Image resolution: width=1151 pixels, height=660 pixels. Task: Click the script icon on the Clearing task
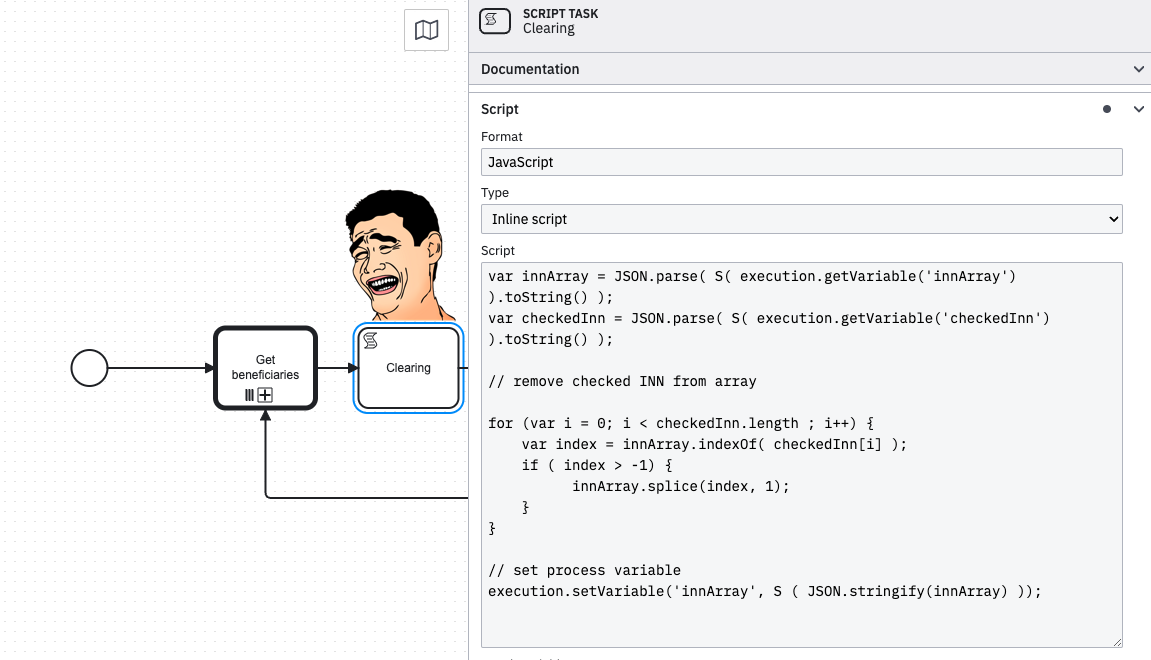point(371,341)
